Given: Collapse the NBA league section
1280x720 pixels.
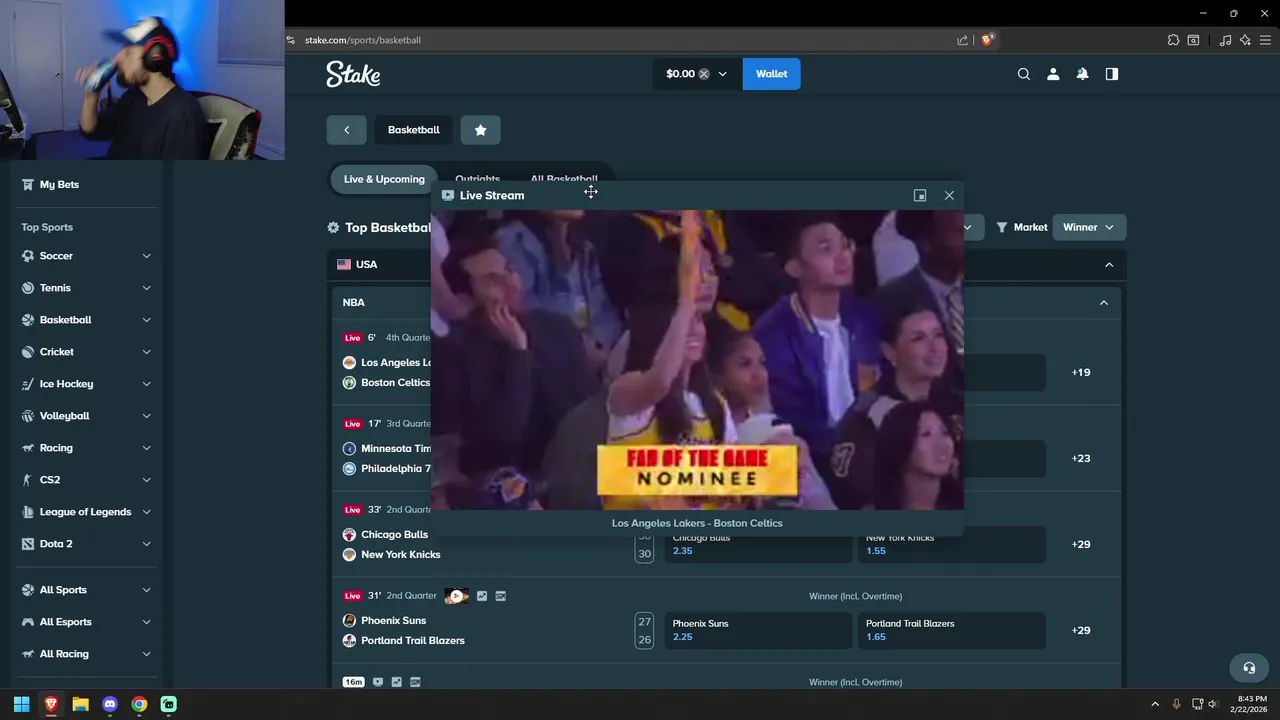Looking at the screenshot, I should 1104,302.
